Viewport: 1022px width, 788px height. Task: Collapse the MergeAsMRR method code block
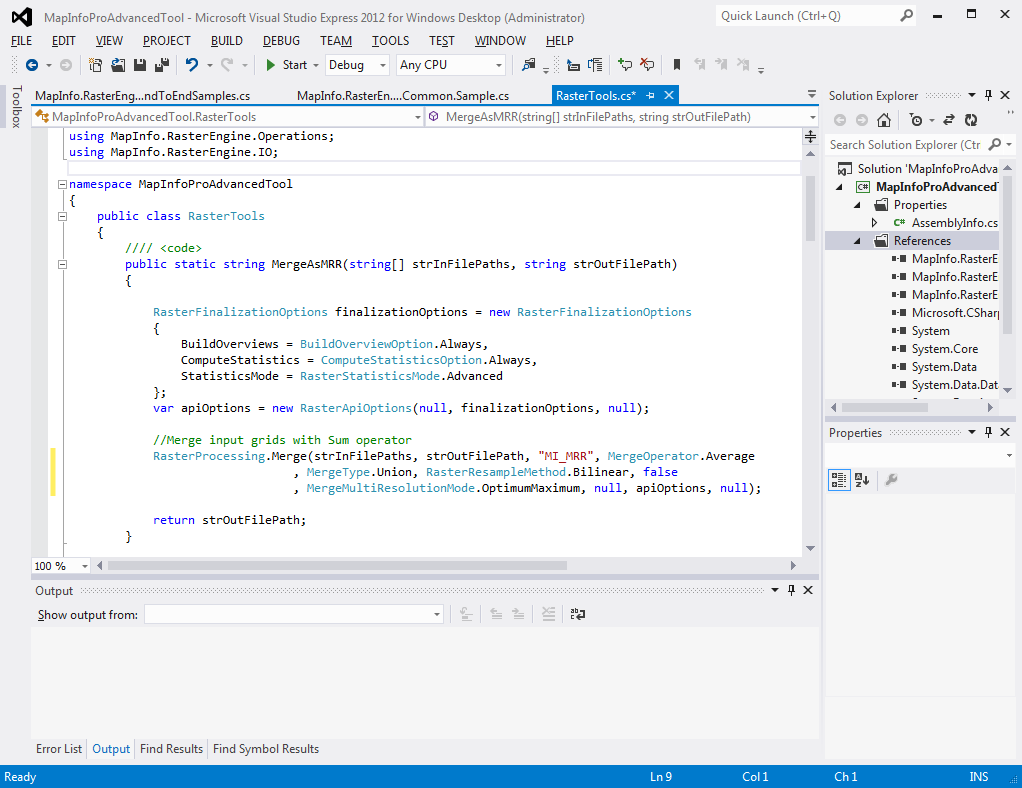(x=63, y=265)
